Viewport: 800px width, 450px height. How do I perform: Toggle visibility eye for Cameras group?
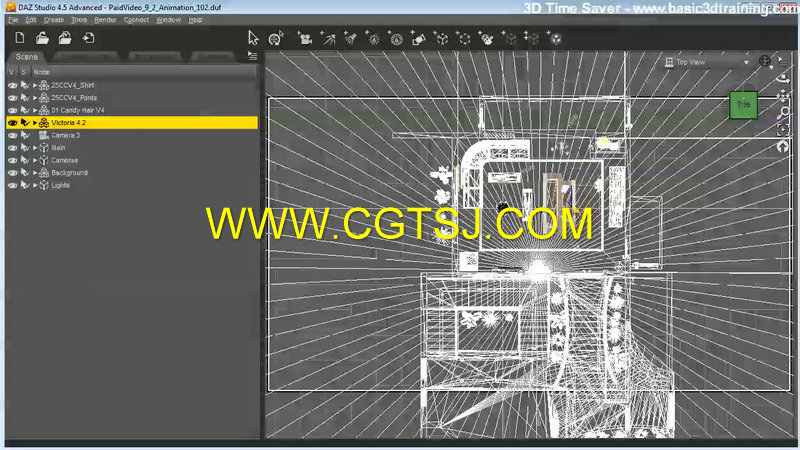pyautogui.click(x=13, y=160)
